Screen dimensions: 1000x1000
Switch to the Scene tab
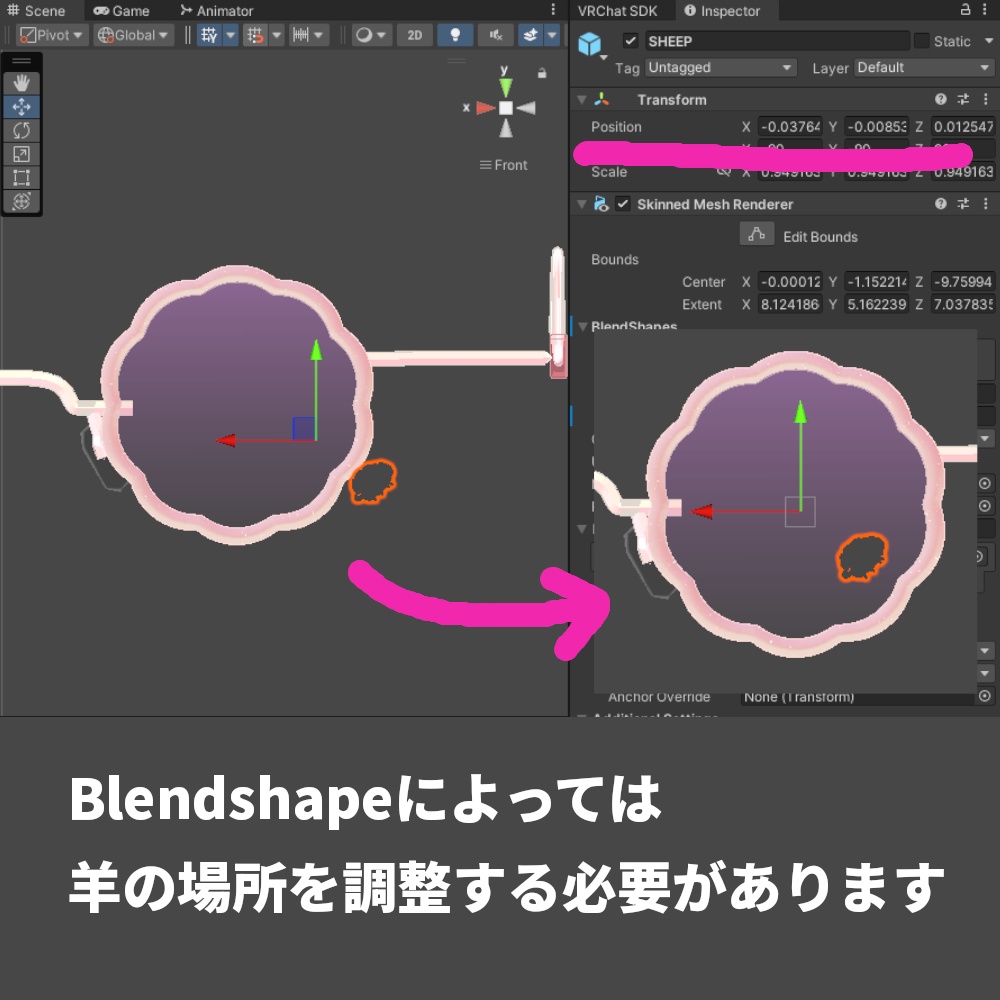click(37, 11)
